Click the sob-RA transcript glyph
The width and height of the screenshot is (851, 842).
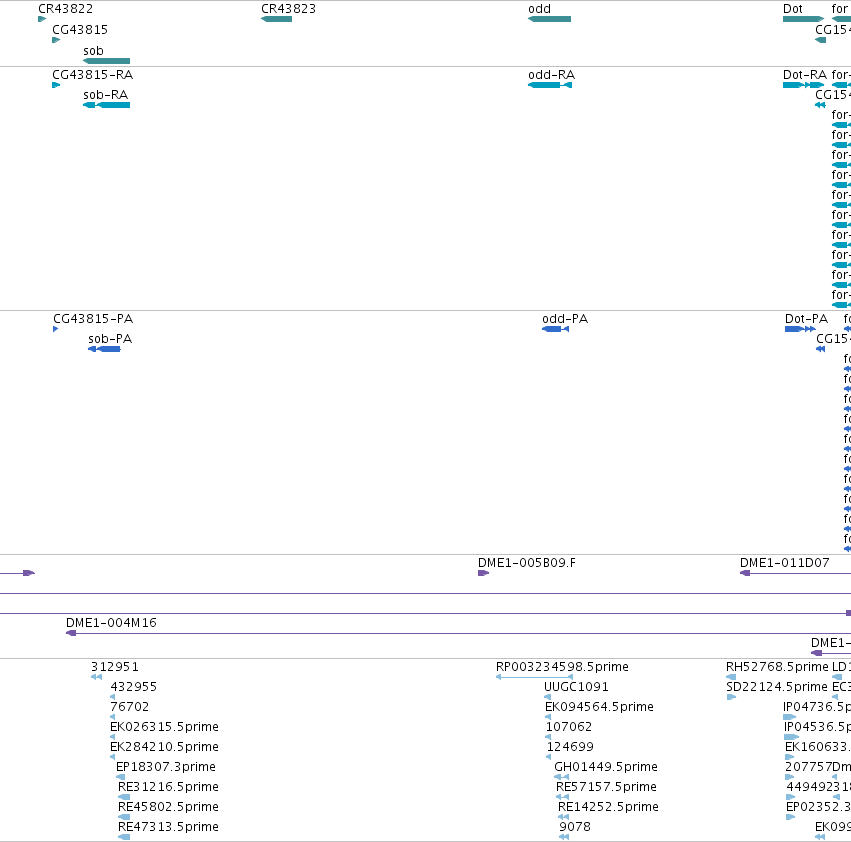click(x=106, y=105)
